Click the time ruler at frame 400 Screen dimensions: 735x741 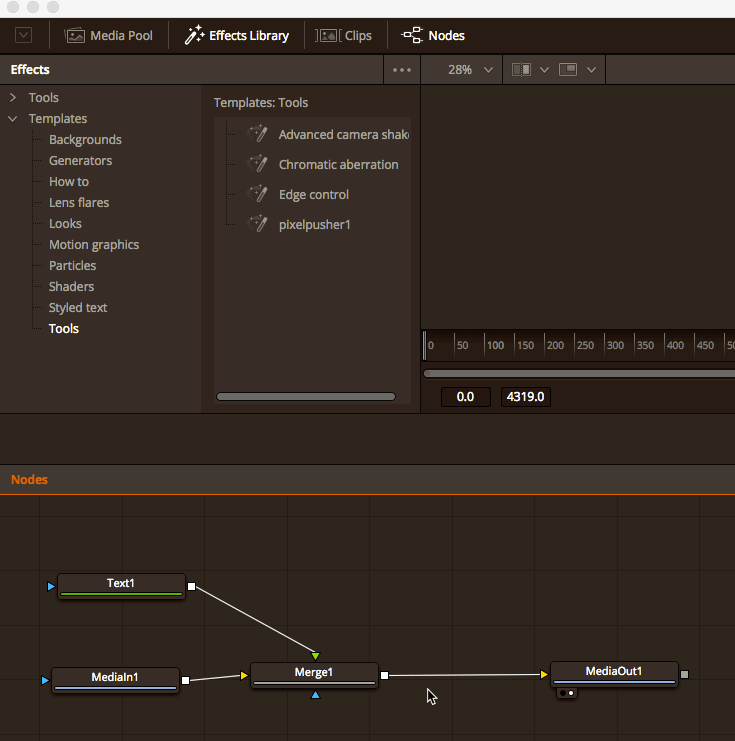(675, 345)
